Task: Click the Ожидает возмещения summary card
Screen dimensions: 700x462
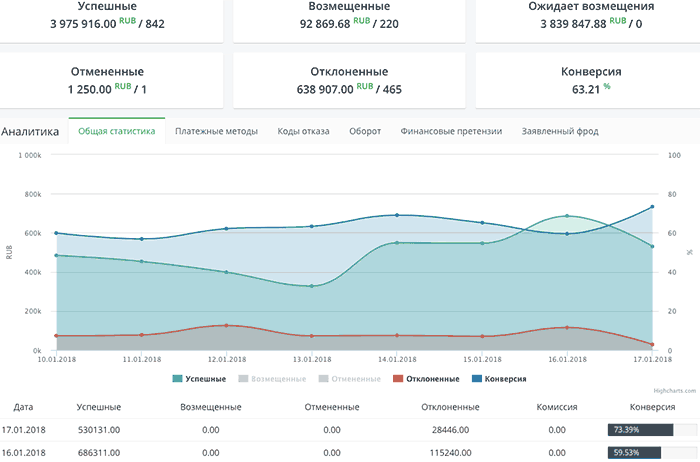Action: [588, 21]
